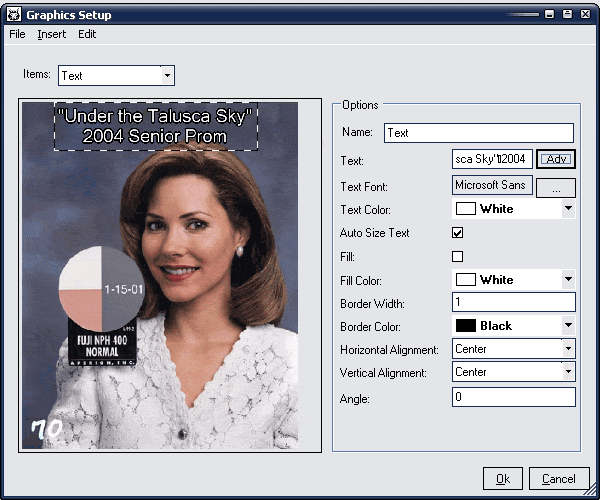600x500 pixels.
Task: Uncheck the Auto Size Text checkbox
Action: point(458,233)
